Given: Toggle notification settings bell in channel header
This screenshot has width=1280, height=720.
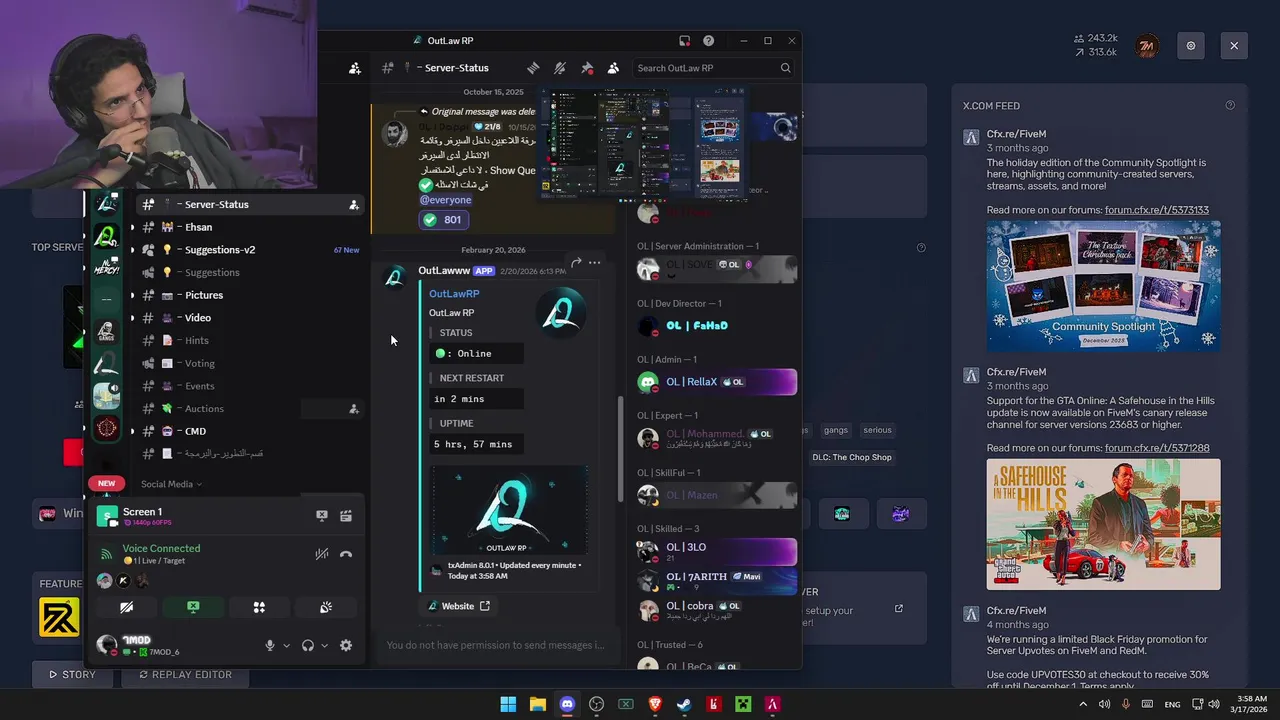Looking at the screenshot, I should point(560,68).
